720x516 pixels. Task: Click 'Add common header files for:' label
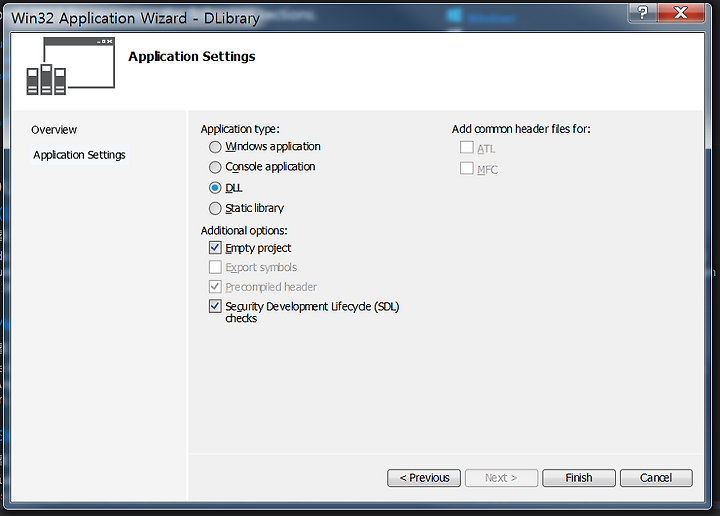tap(521, 129)
